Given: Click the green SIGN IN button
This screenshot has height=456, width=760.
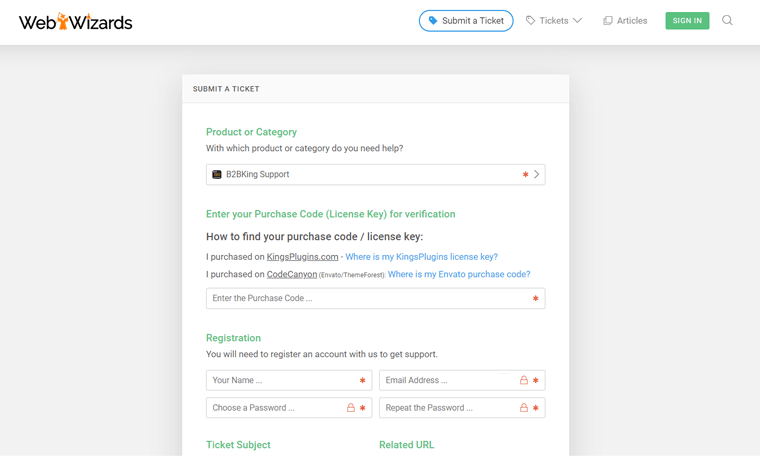Looking at the screenshot, I should coord(687,21).
